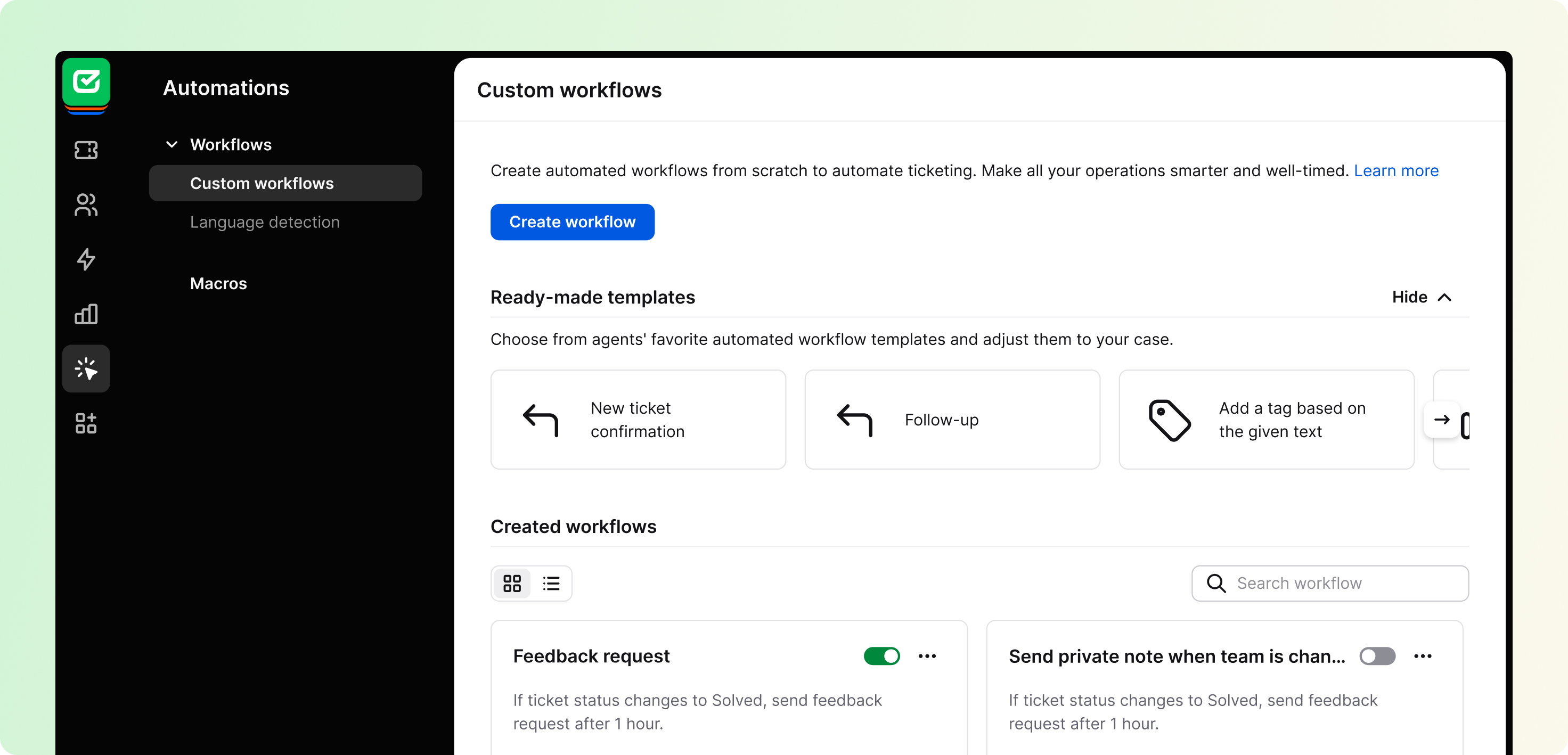Open the Tickets icon in sidebar
The height and width of the screenshot is (755, 1568).
(86, 150)
